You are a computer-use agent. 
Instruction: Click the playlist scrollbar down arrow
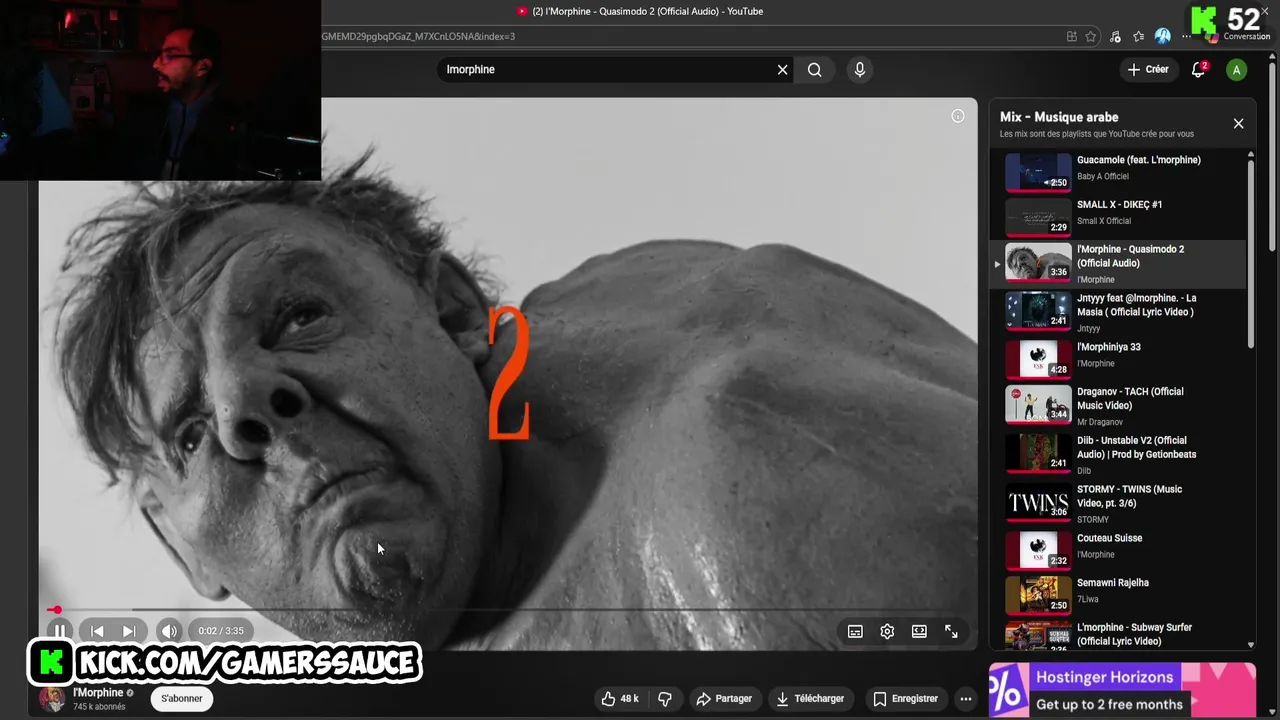pyautogui.click(x=1251, y=646)
